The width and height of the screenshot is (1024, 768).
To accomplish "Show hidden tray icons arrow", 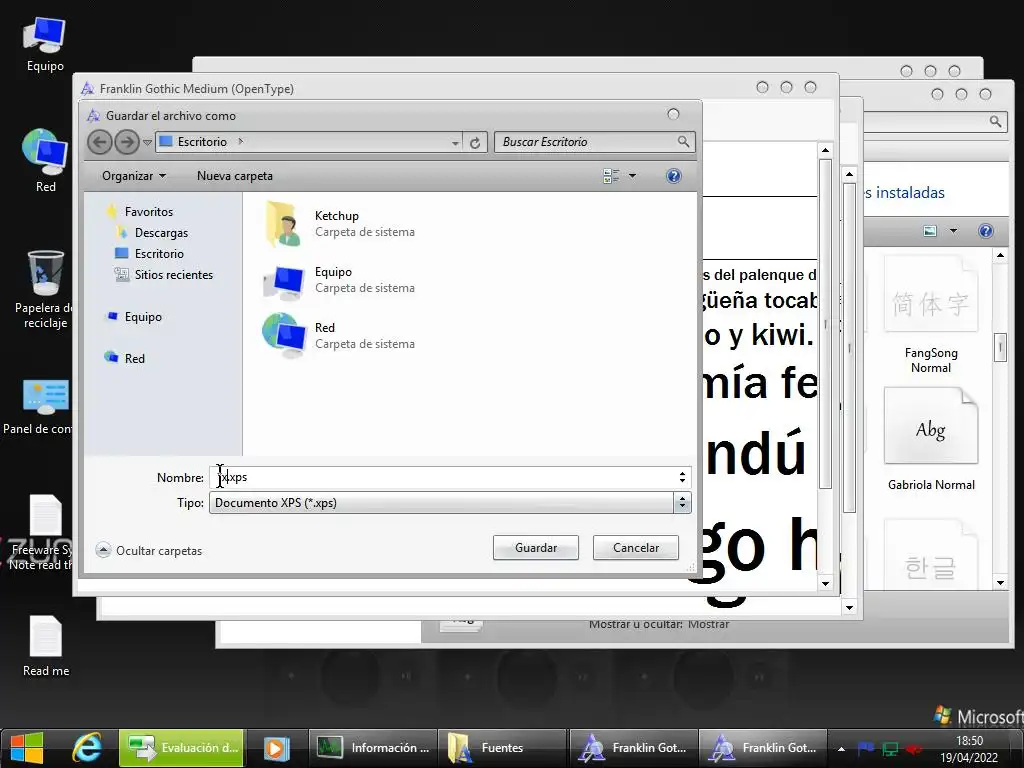I will [841, 749].
